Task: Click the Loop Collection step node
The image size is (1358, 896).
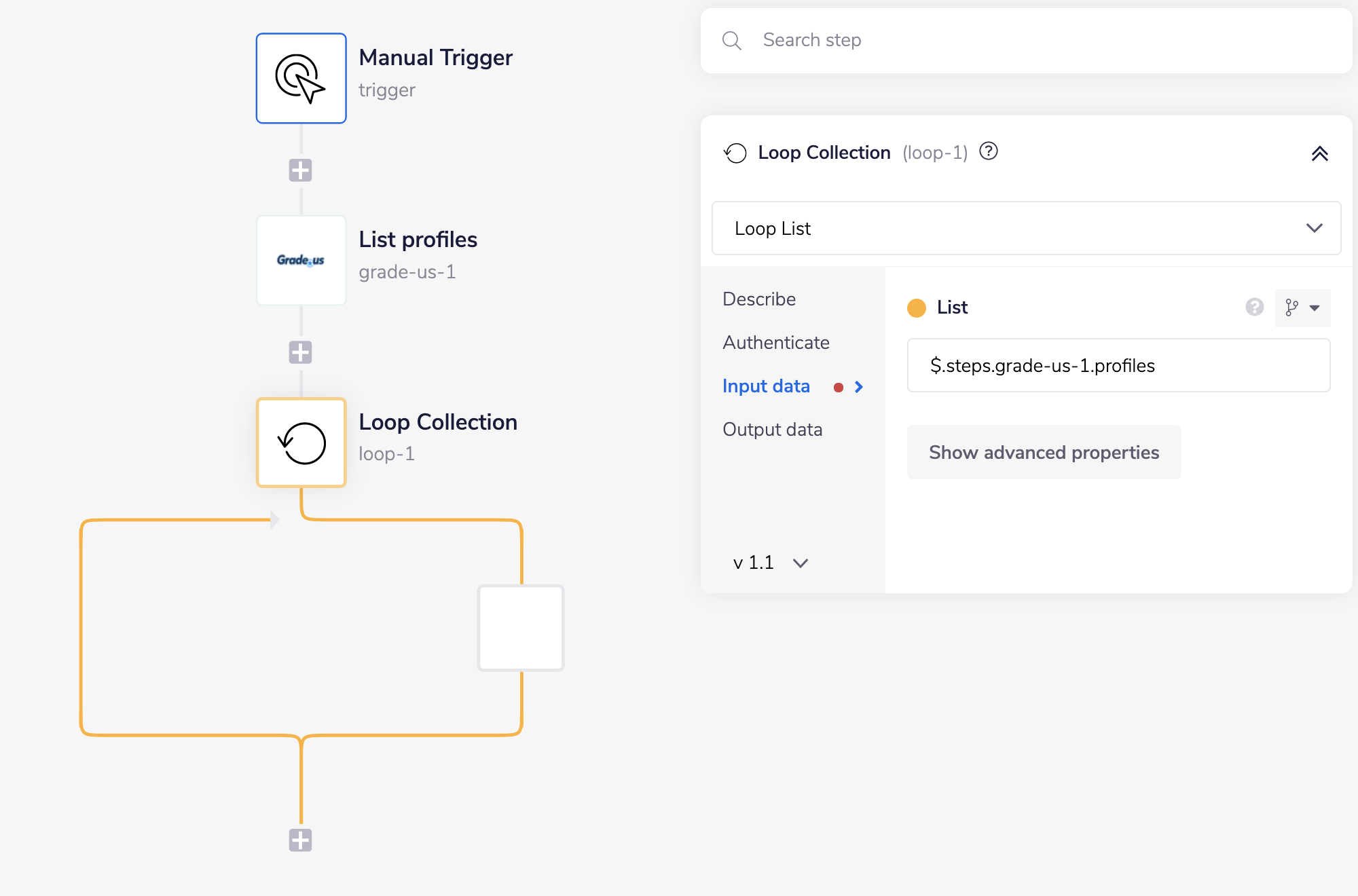Action: [x=301, y=443]
